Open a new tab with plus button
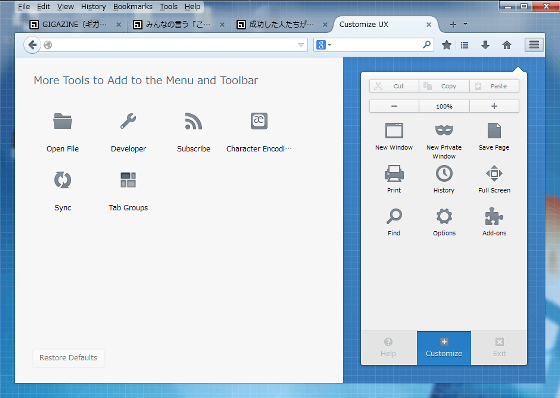Screen dimensions: 560x398 click(x=453, y=24)
